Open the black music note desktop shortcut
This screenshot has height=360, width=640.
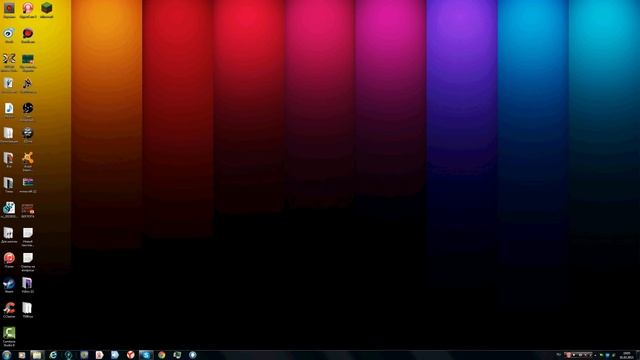[27, 85]
